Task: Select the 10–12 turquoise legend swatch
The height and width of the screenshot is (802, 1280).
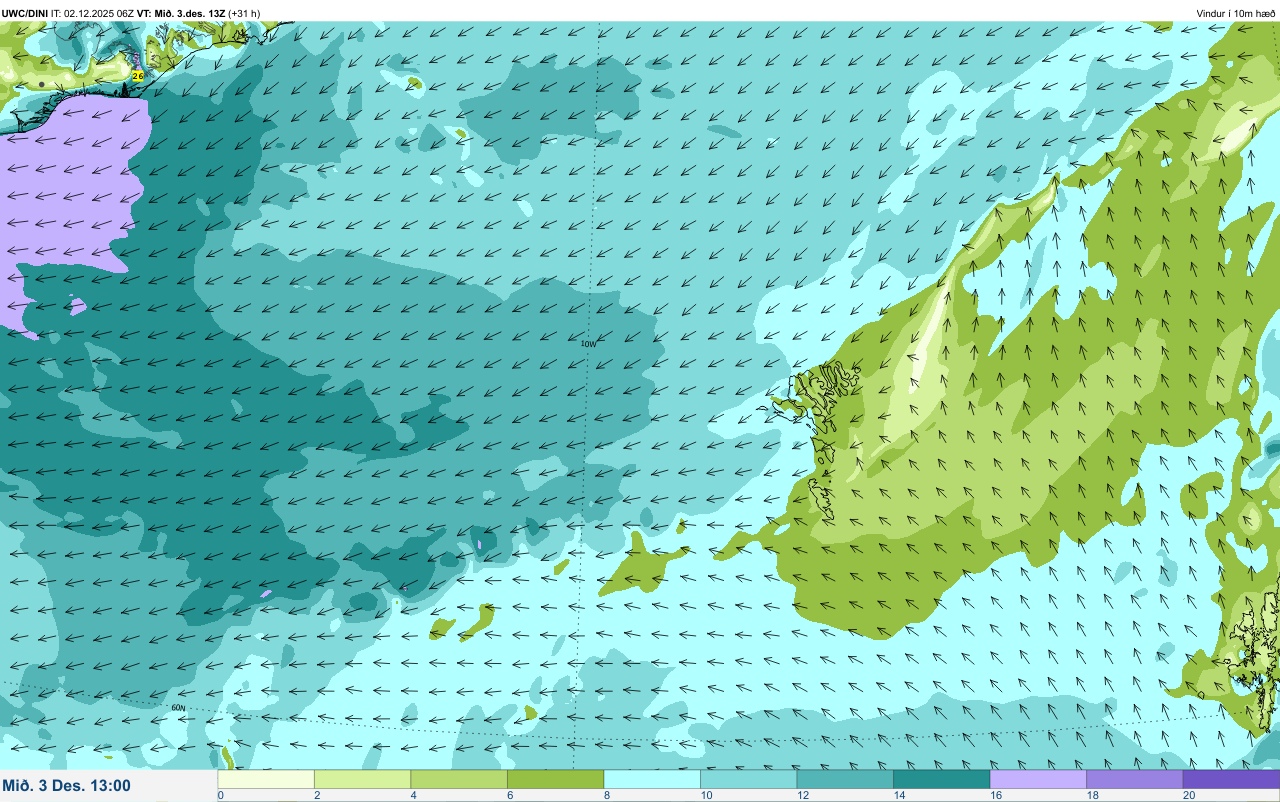Action: click(748, 779)
